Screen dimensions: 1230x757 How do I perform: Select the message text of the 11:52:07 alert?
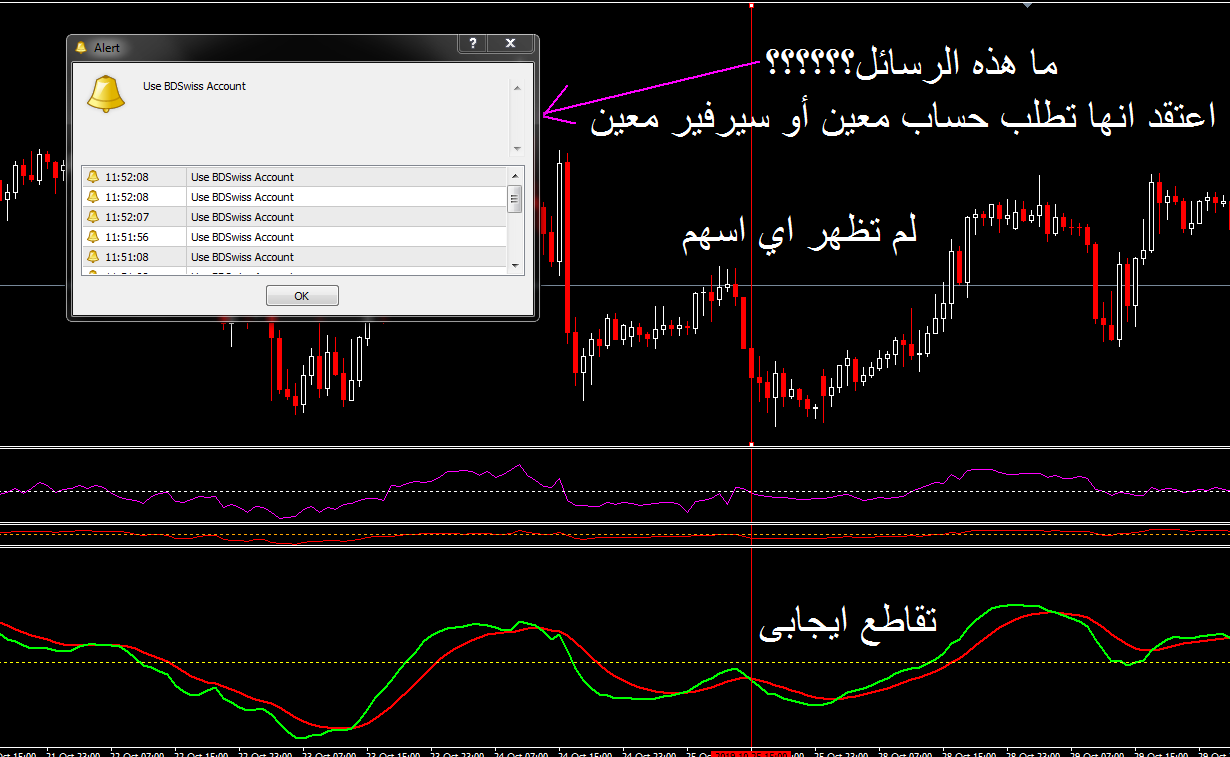(242, 217)
